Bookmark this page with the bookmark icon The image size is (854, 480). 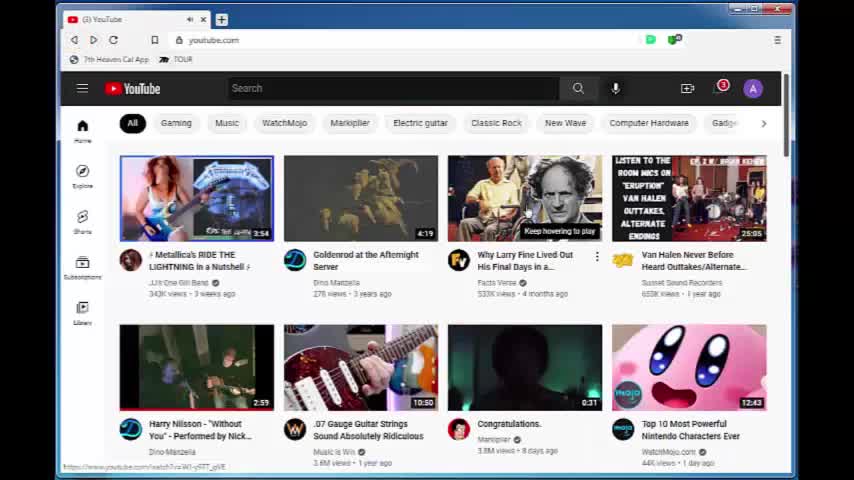coord(155,40)
